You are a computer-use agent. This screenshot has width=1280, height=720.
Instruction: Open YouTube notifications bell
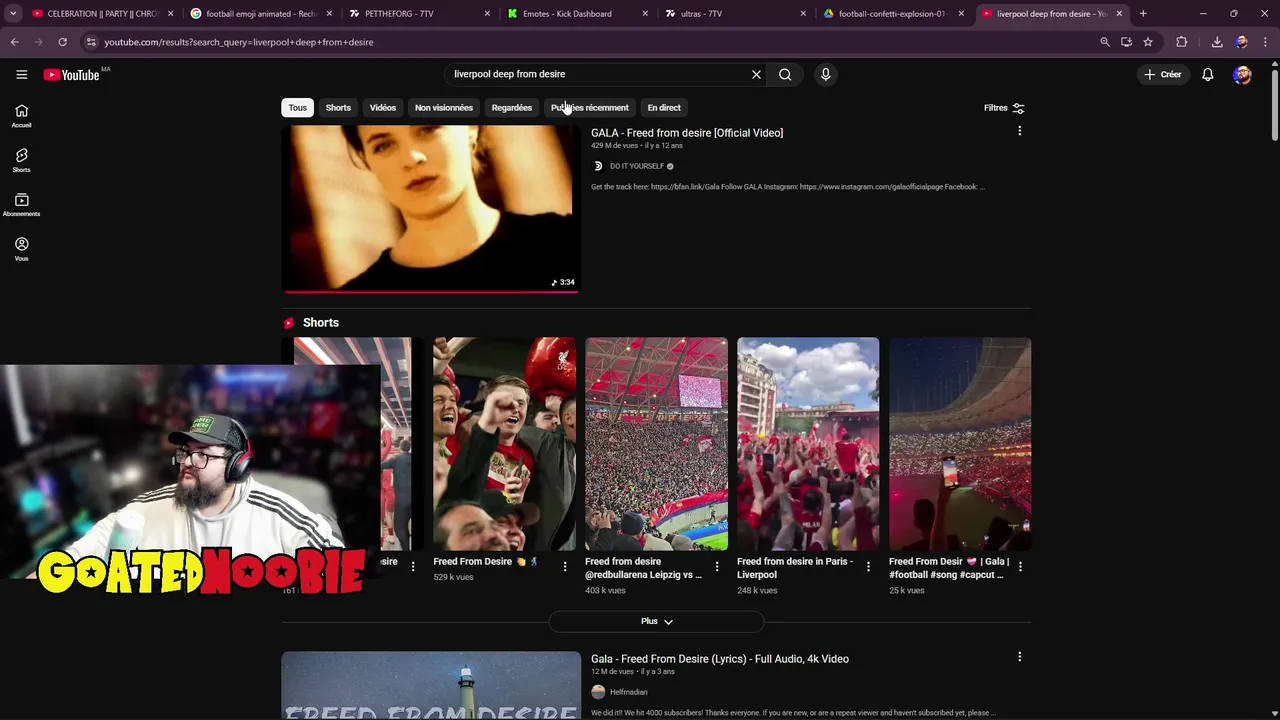click(1207, 74)
